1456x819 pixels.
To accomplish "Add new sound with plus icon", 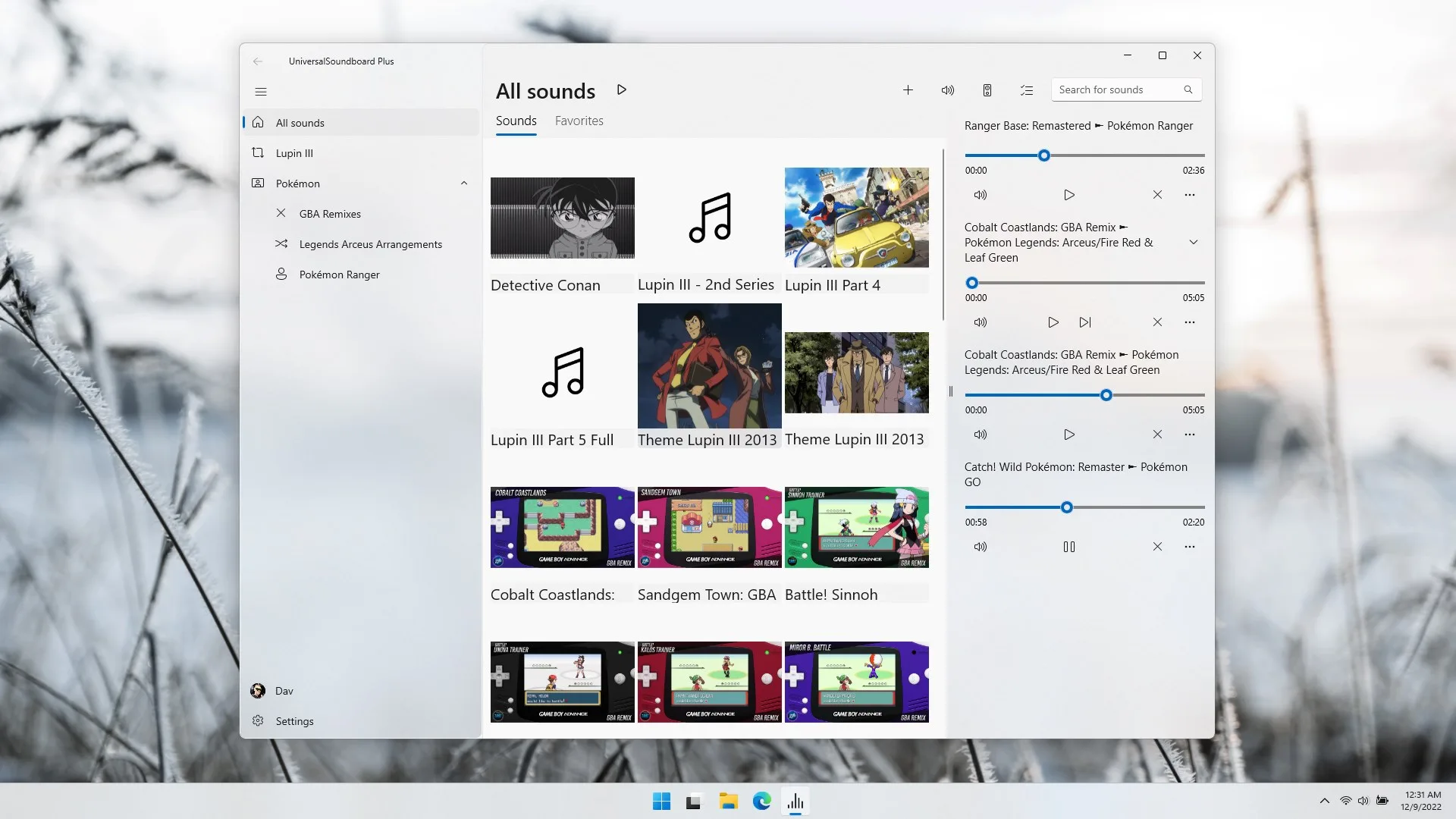I will [x=908, y=90].
